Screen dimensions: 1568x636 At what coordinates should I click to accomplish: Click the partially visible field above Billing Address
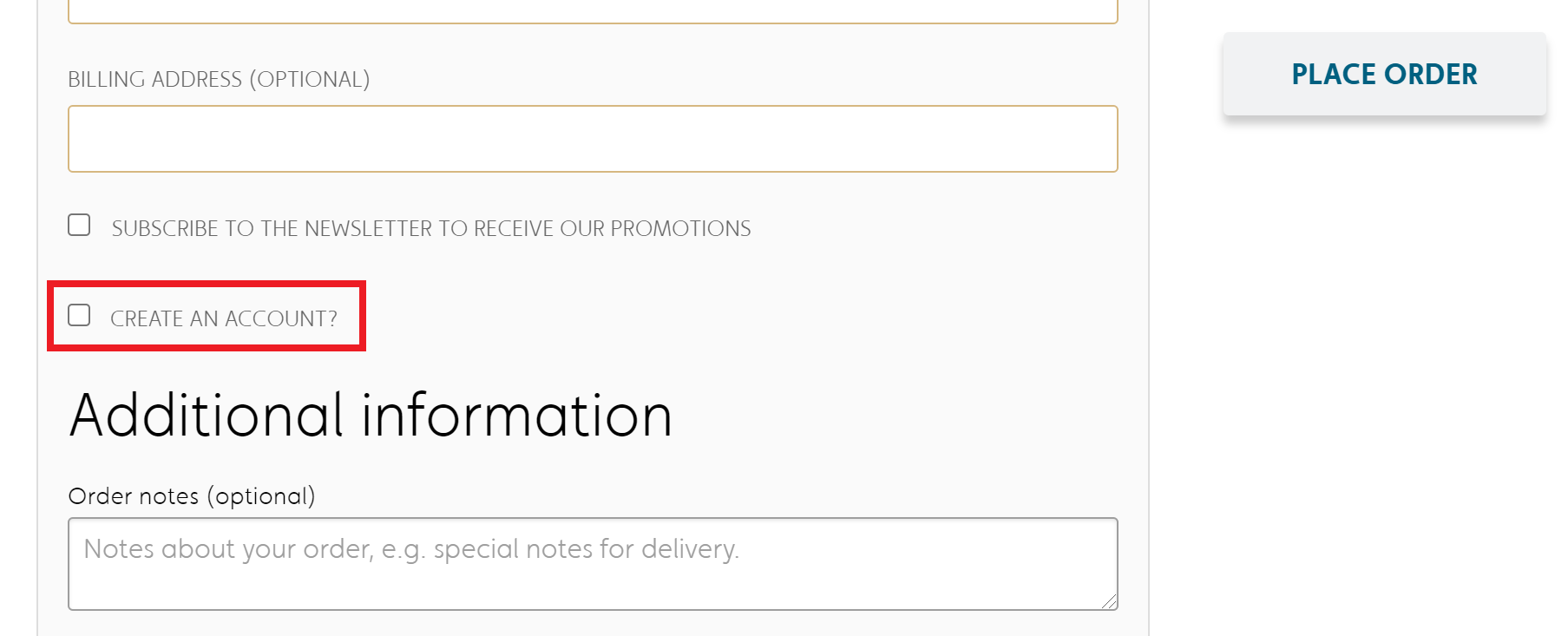[x=593, y=10]
